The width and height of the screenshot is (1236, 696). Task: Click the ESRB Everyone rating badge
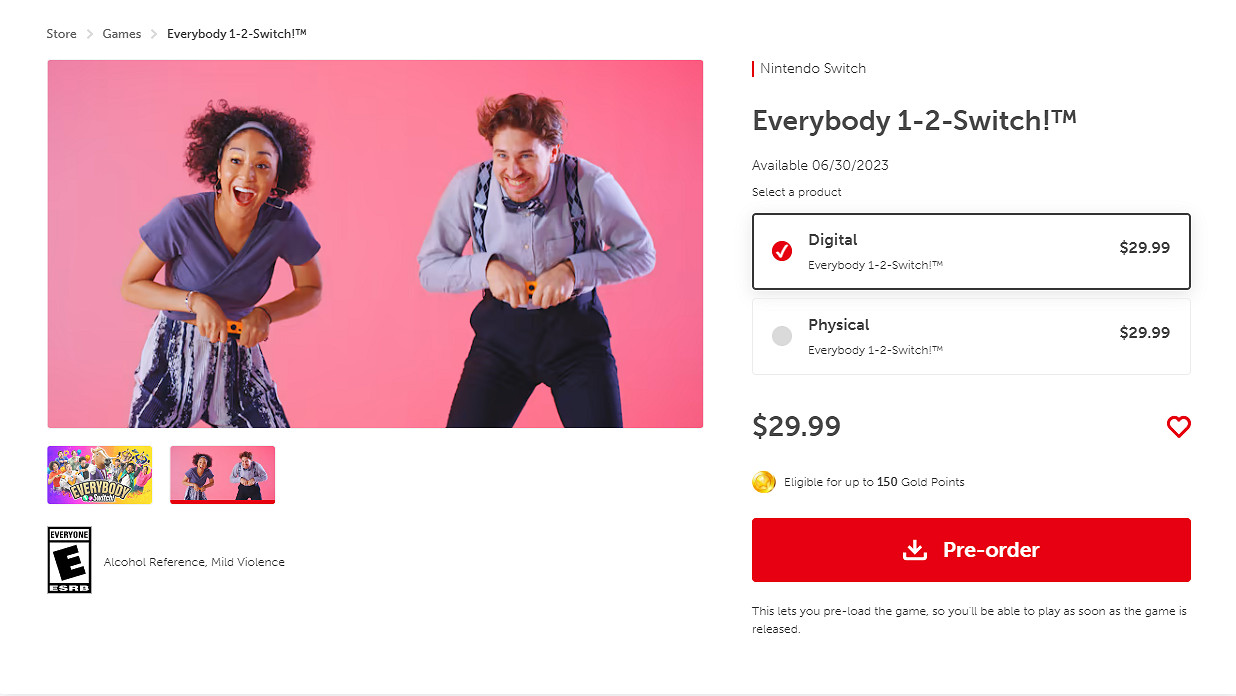click(69, 560)
